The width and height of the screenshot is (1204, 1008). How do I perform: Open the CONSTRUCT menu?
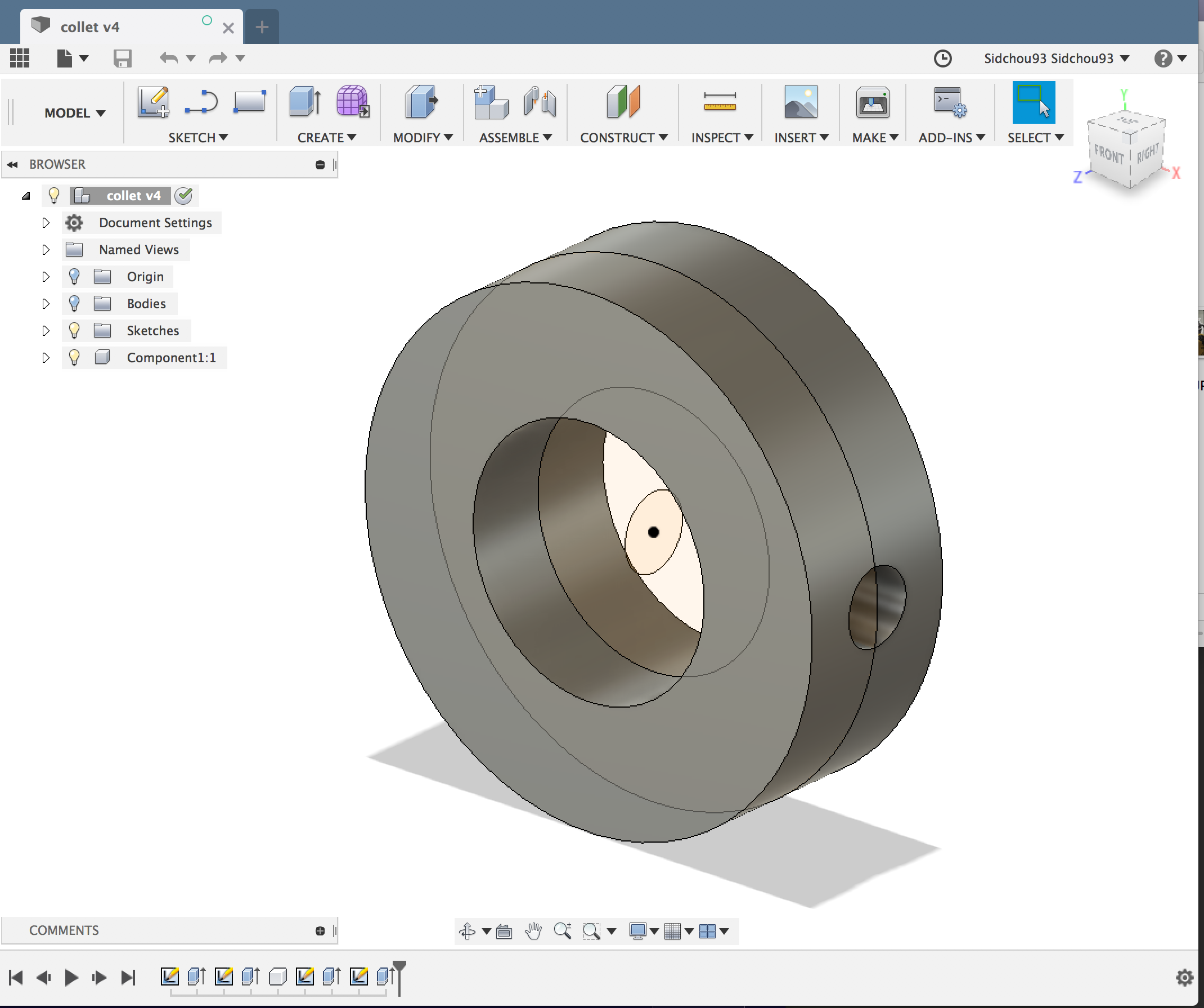pyautogui.click(x=624, y=138)
